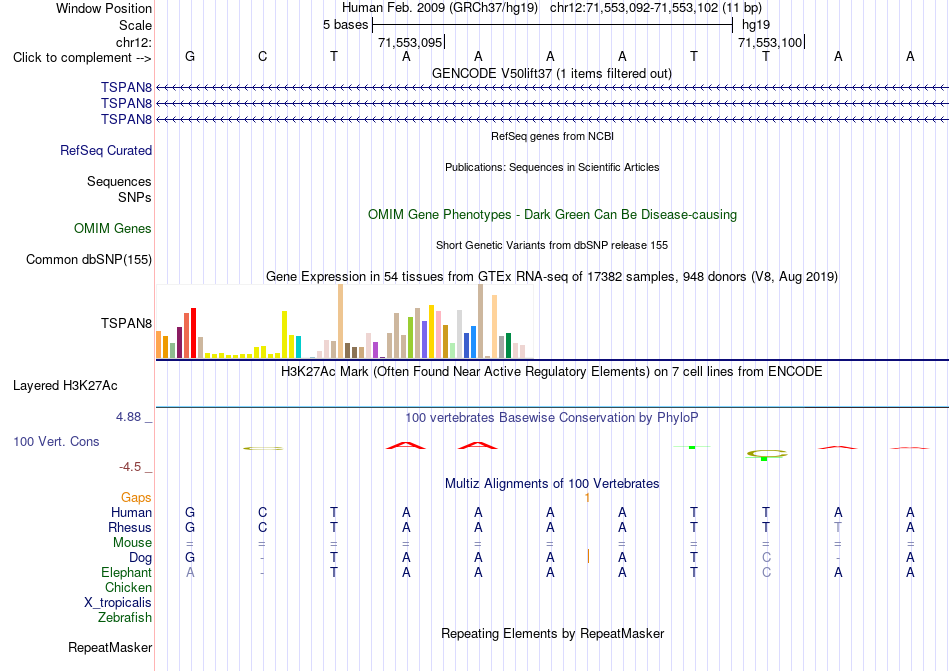Click the C base in the Rhesus alignment row
The width and height of the screenshot is (950, 671).
point(262,527)
